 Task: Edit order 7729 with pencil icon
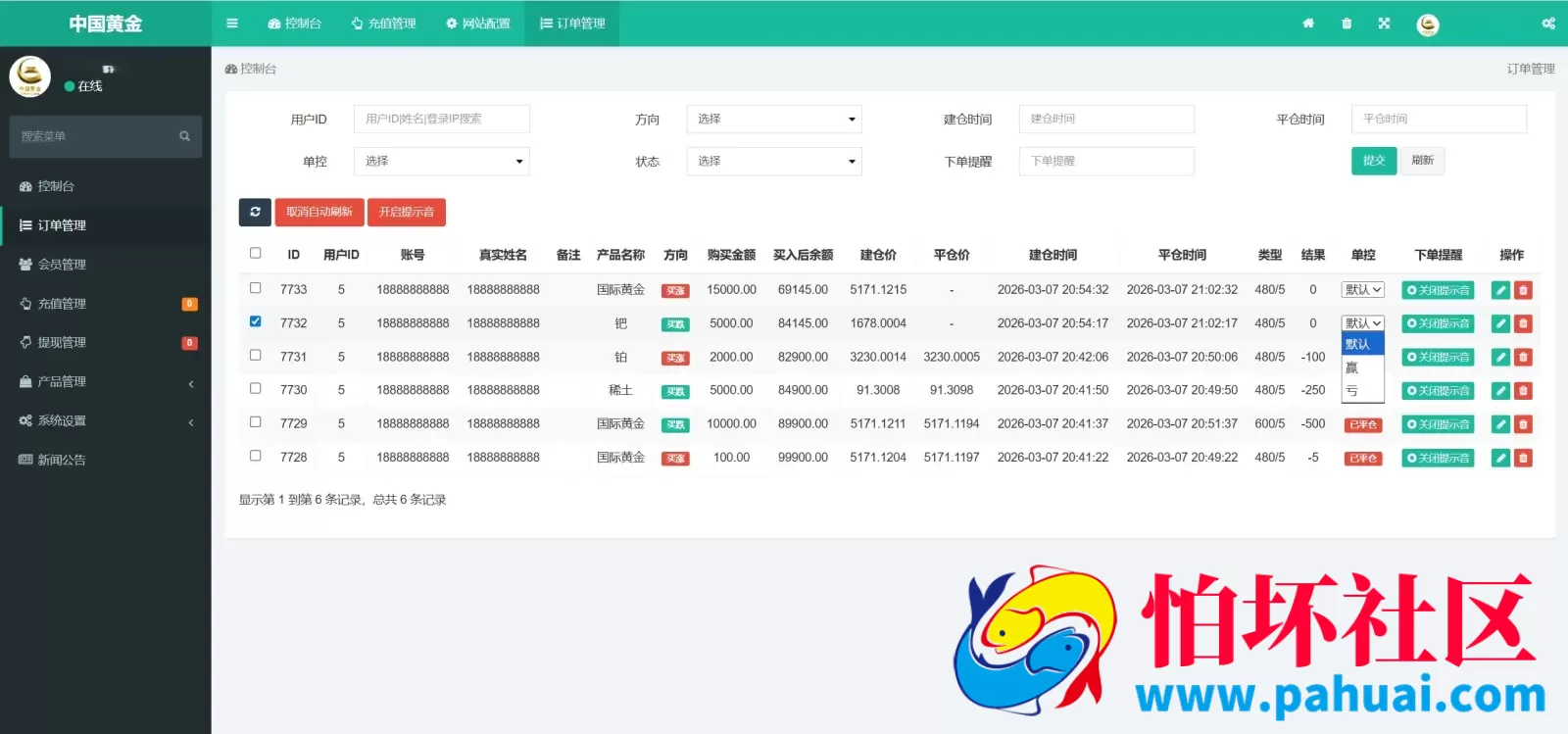pos(1500,424)
